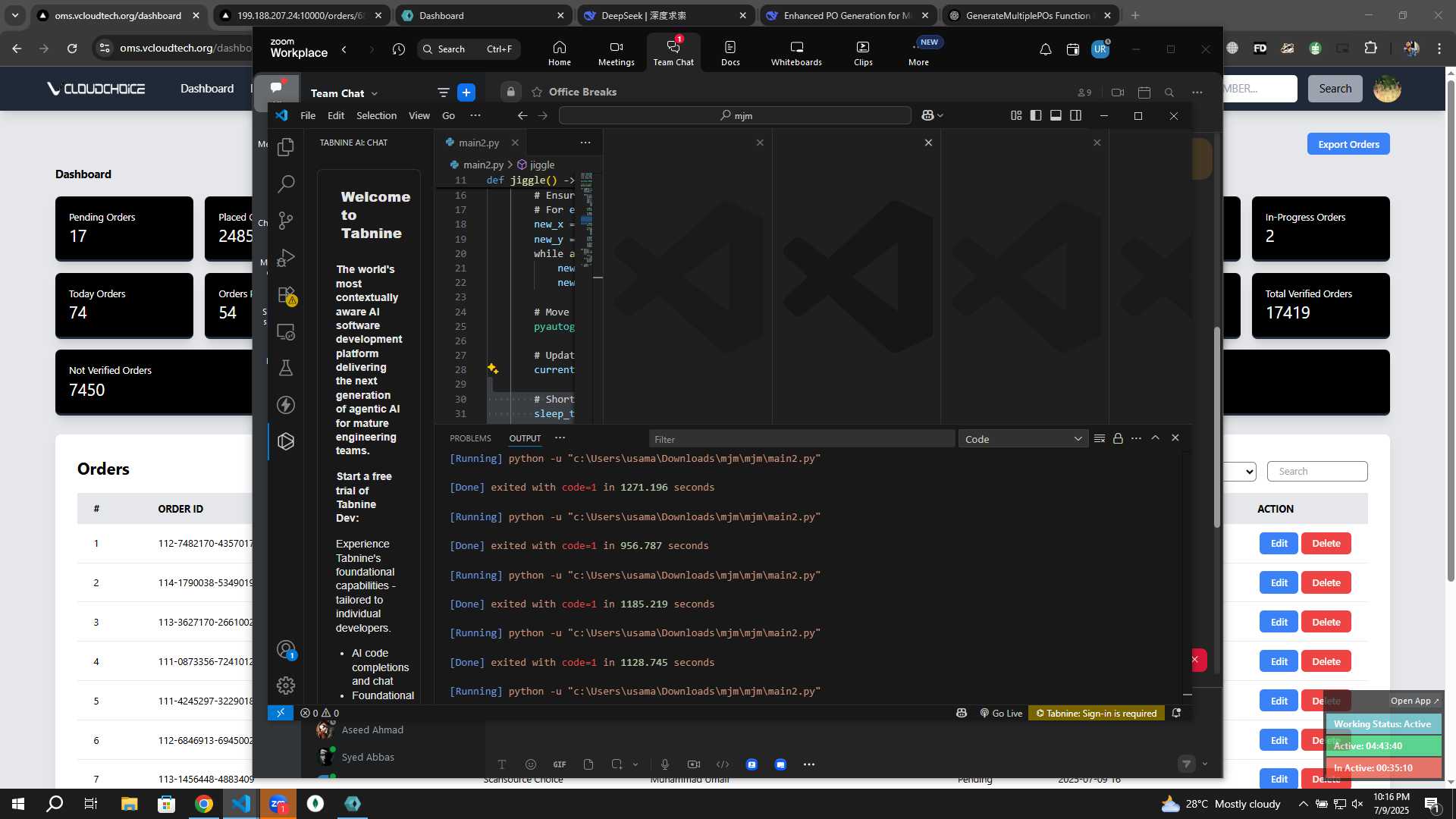
Task: Open Testing flask icon in activity bar
Action: click(x=286, y=369)
